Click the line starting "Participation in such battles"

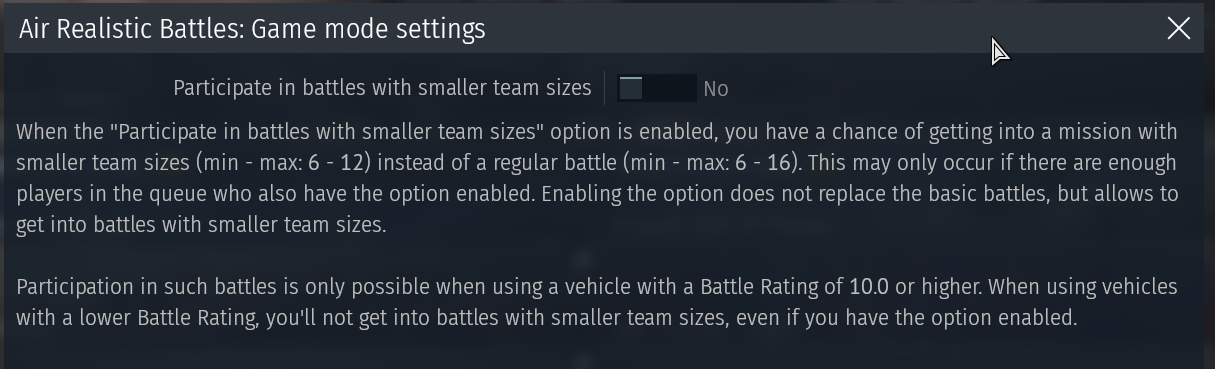[597, 287]
